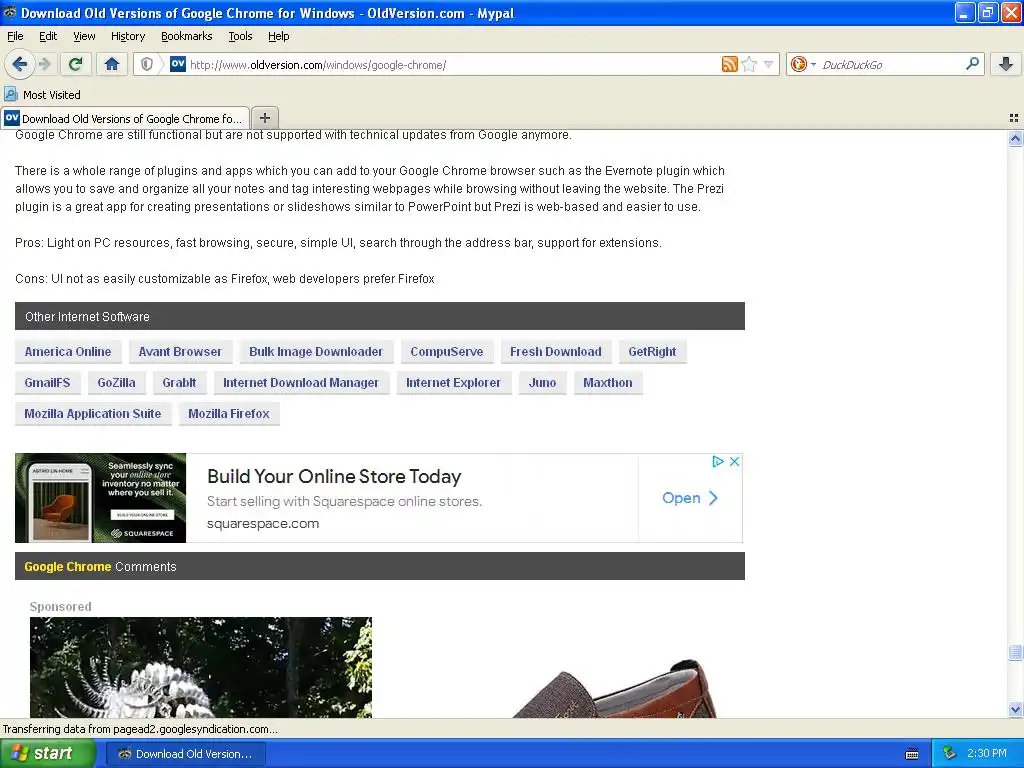Click the Forward arrow button
The height and width of the screenshot is (768, 1024).
pos(44,64)
